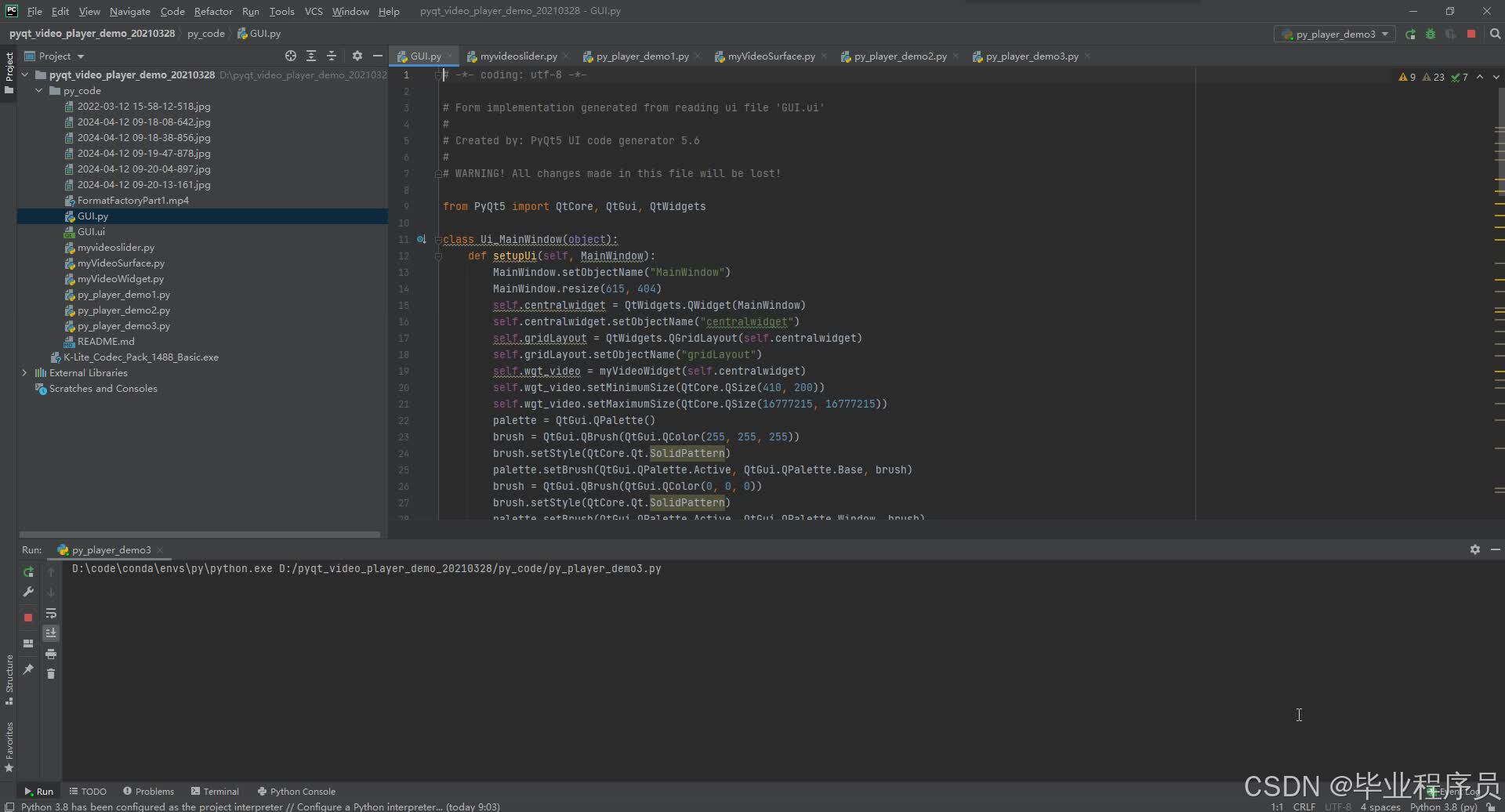Hide the Run tool window
Viewport: 1505px width, 812px height.
pyautogui.click(x=1496, y=549)
